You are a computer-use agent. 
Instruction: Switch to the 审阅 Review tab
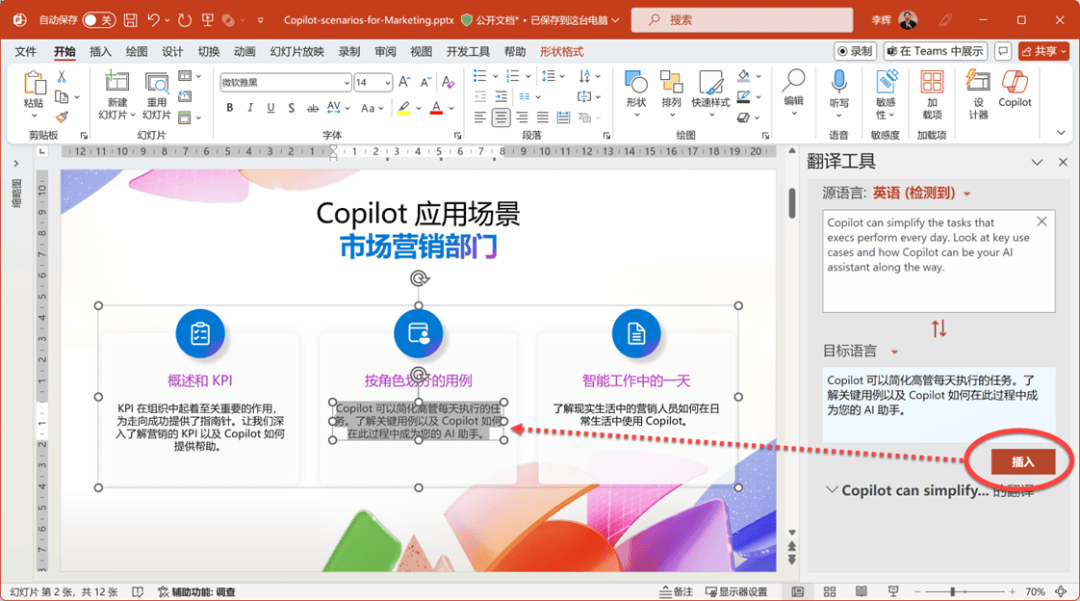(x=385, y=52)
